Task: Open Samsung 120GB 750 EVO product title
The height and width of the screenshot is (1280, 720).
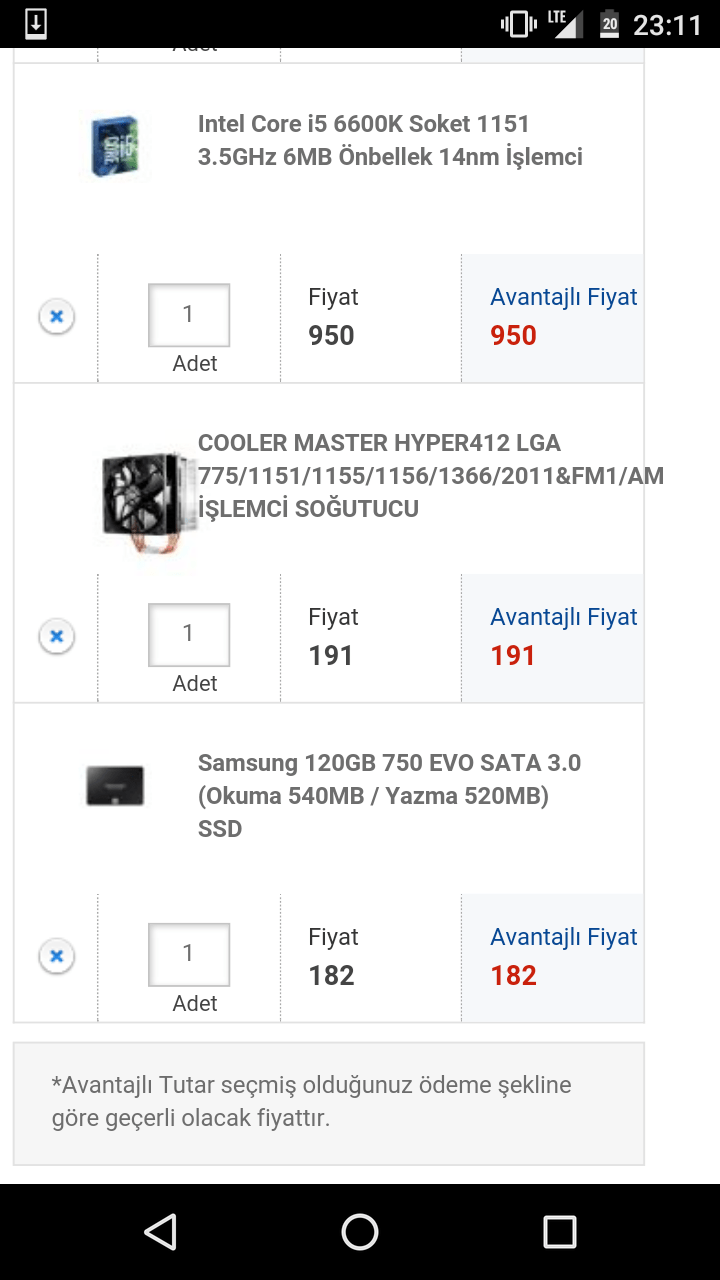Action: point(389,795)
